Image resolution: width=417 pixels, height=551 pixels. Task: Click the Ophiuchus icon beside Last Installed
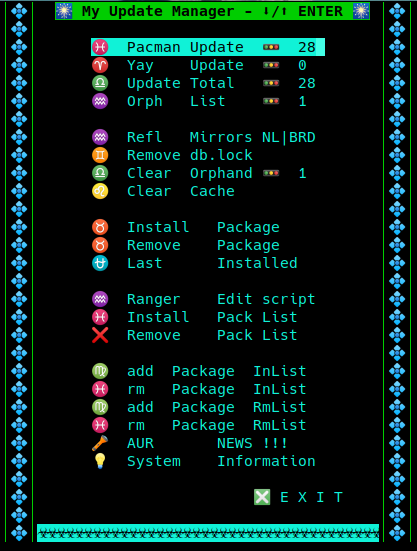click(100, 263)
